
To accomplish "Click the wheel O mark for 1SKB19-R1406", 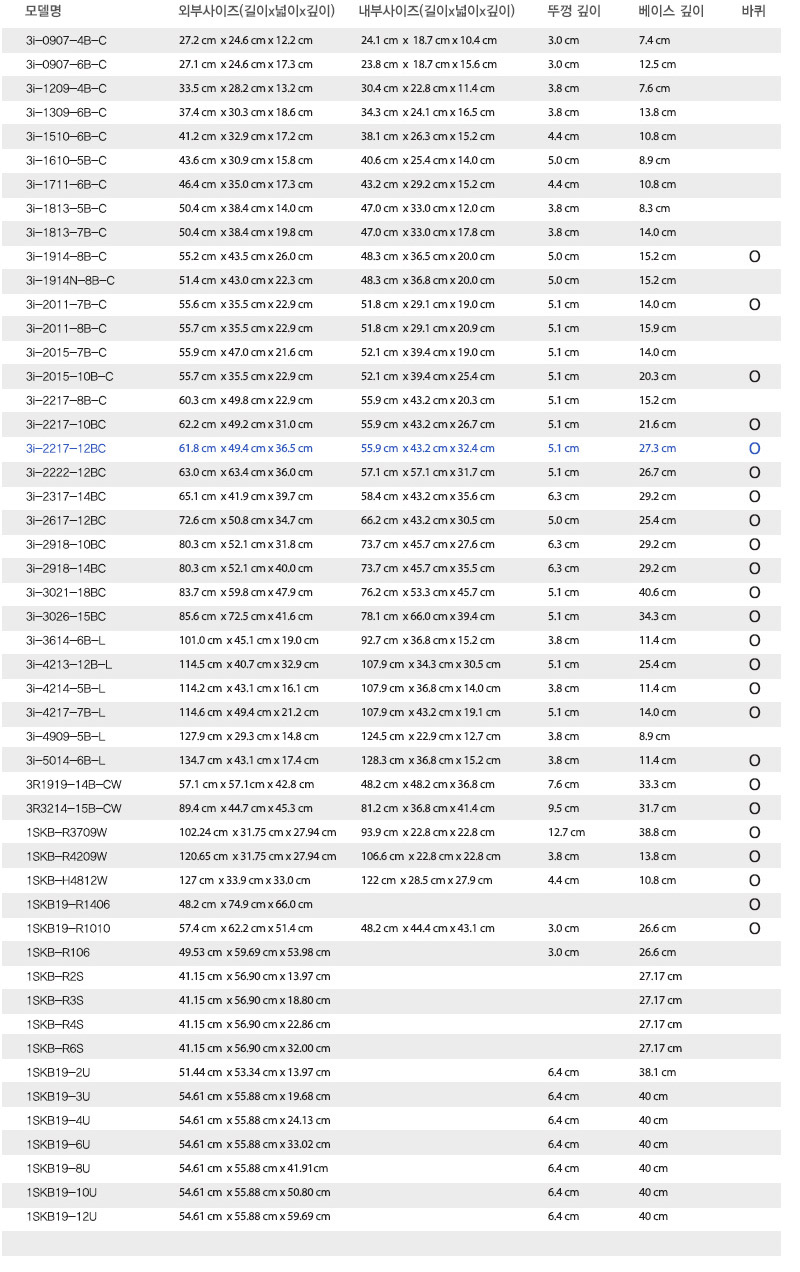I will click(755, 905).
